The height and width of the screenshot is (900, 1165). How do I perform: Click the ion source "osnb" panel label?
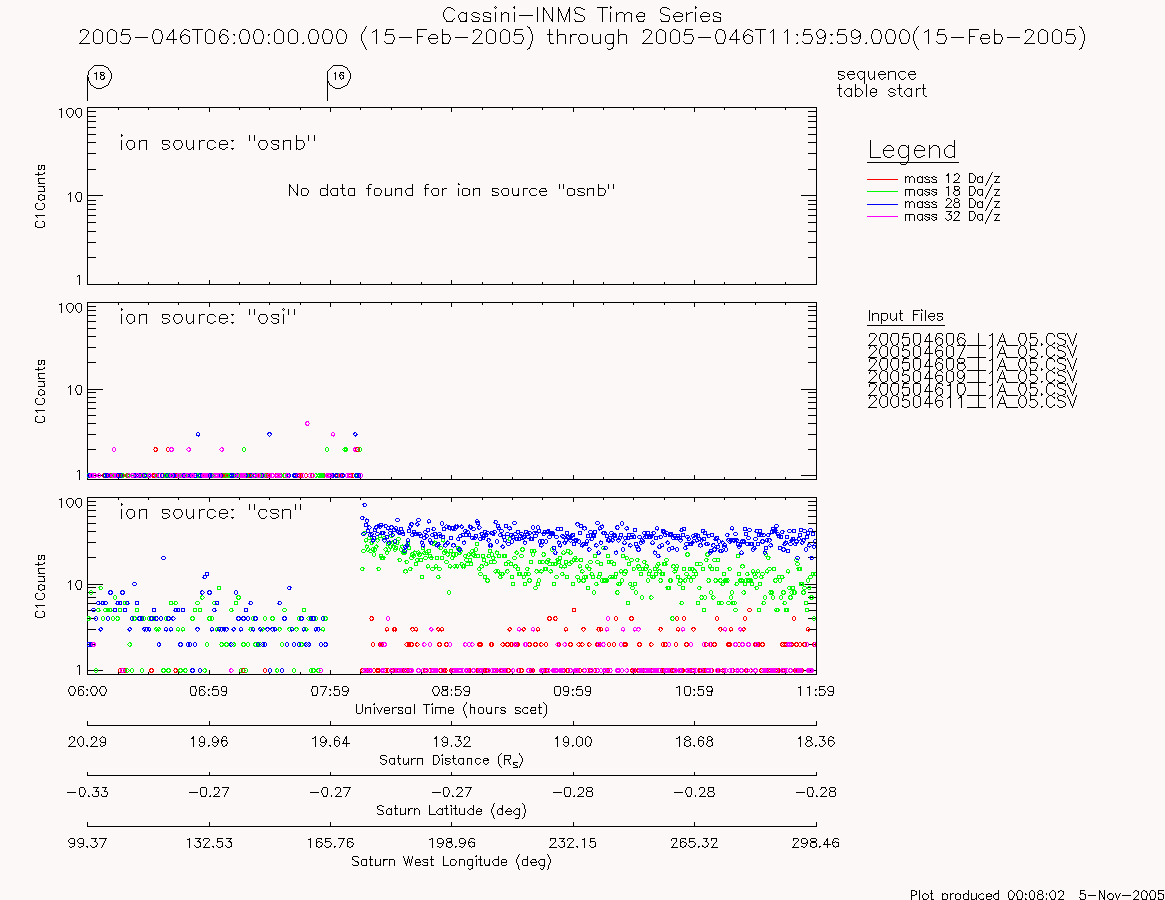click(x=218, y=143)
